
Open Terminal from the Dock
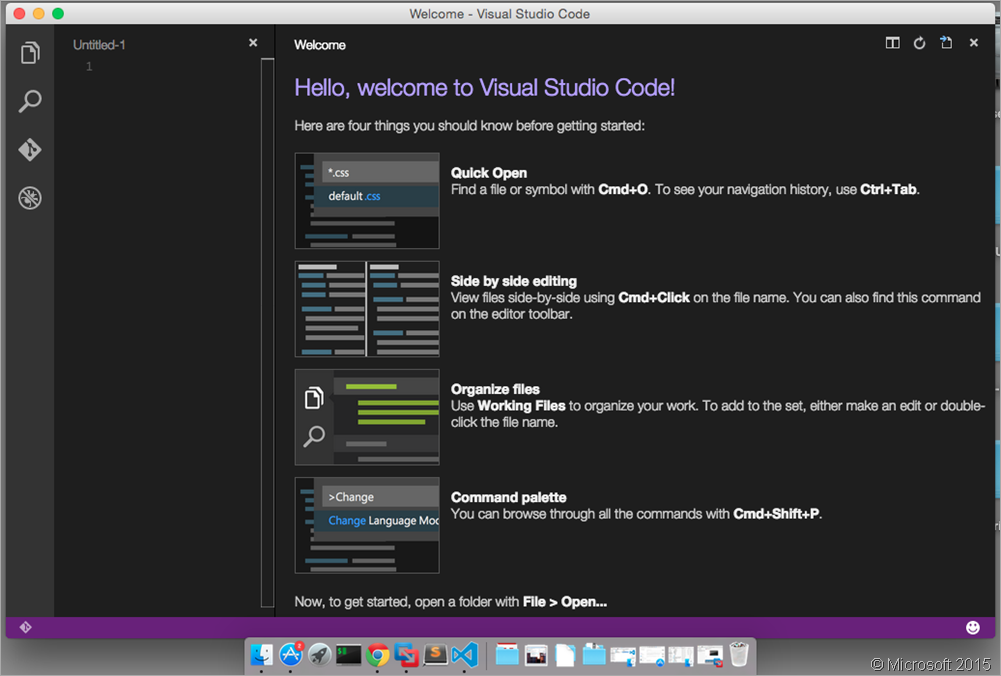click(x=348, y=655)
